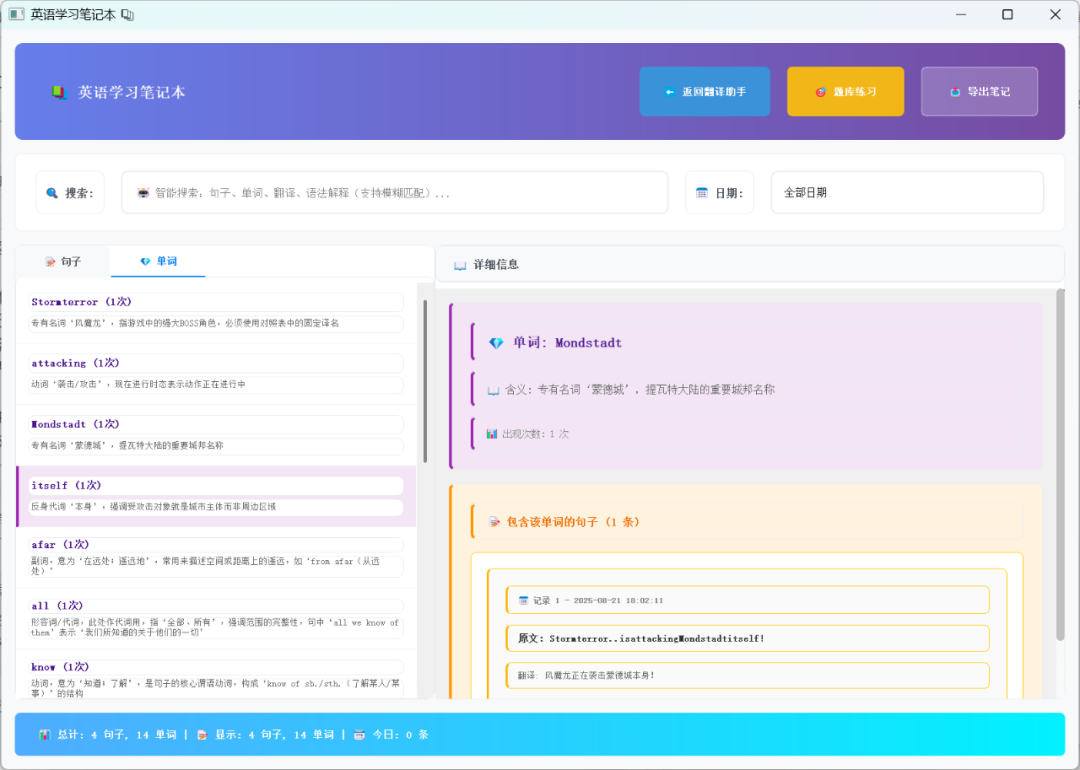Switch to the 句子 tab
This screenshot has height=770, width=1080.
pyautogui.click(x=63, y=262)
